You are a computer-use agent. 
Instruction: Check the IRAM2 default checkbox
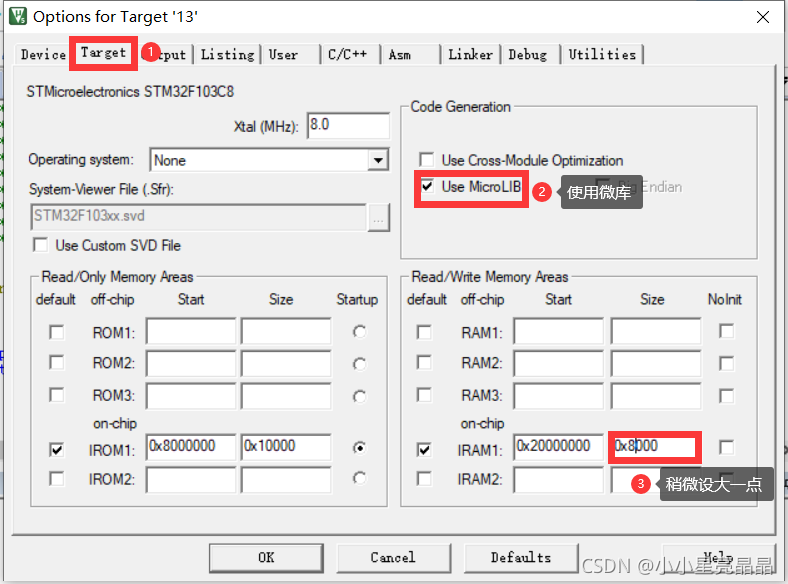[424, 478]
